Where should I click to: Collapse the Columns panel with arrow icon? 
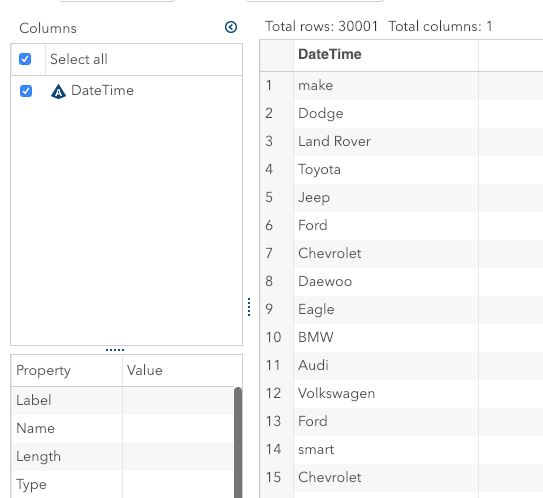231,27
